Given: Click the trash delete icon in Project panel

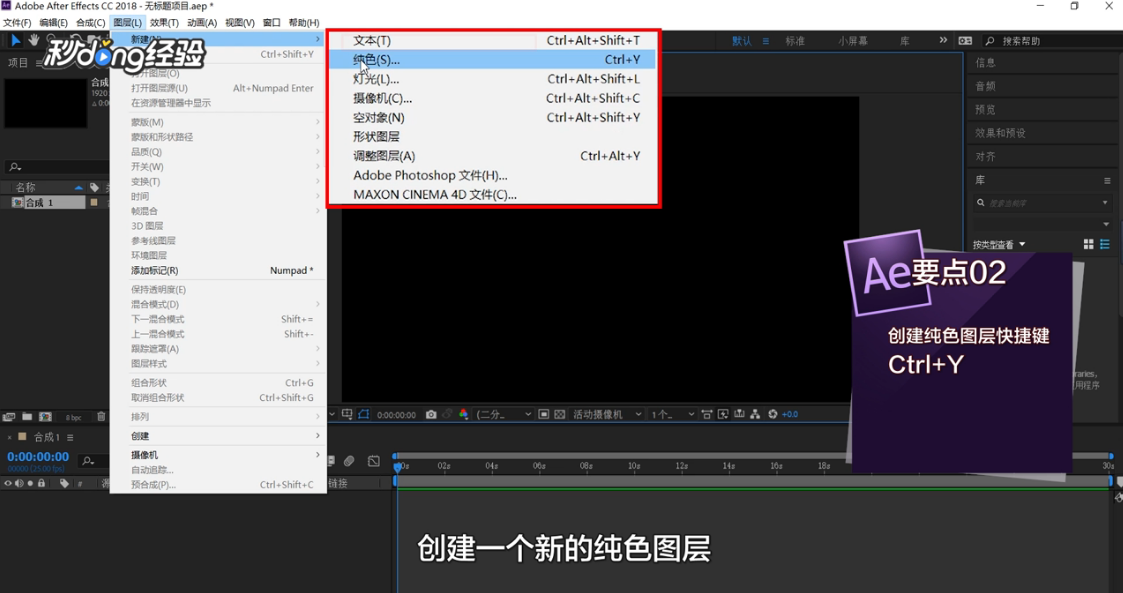Looking at the screenshot, I should [x=101, y=416].
